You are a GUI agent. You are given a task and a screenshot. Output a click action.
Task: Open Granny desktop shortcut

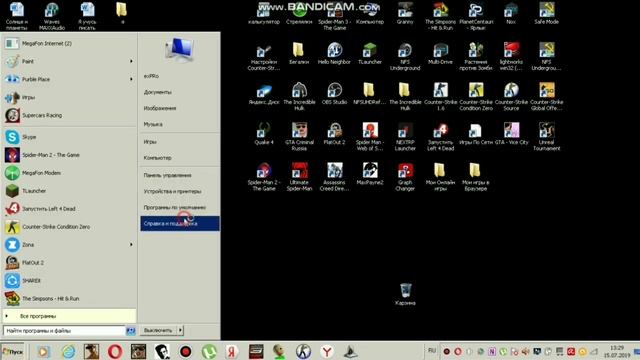(x=405, y=13)
